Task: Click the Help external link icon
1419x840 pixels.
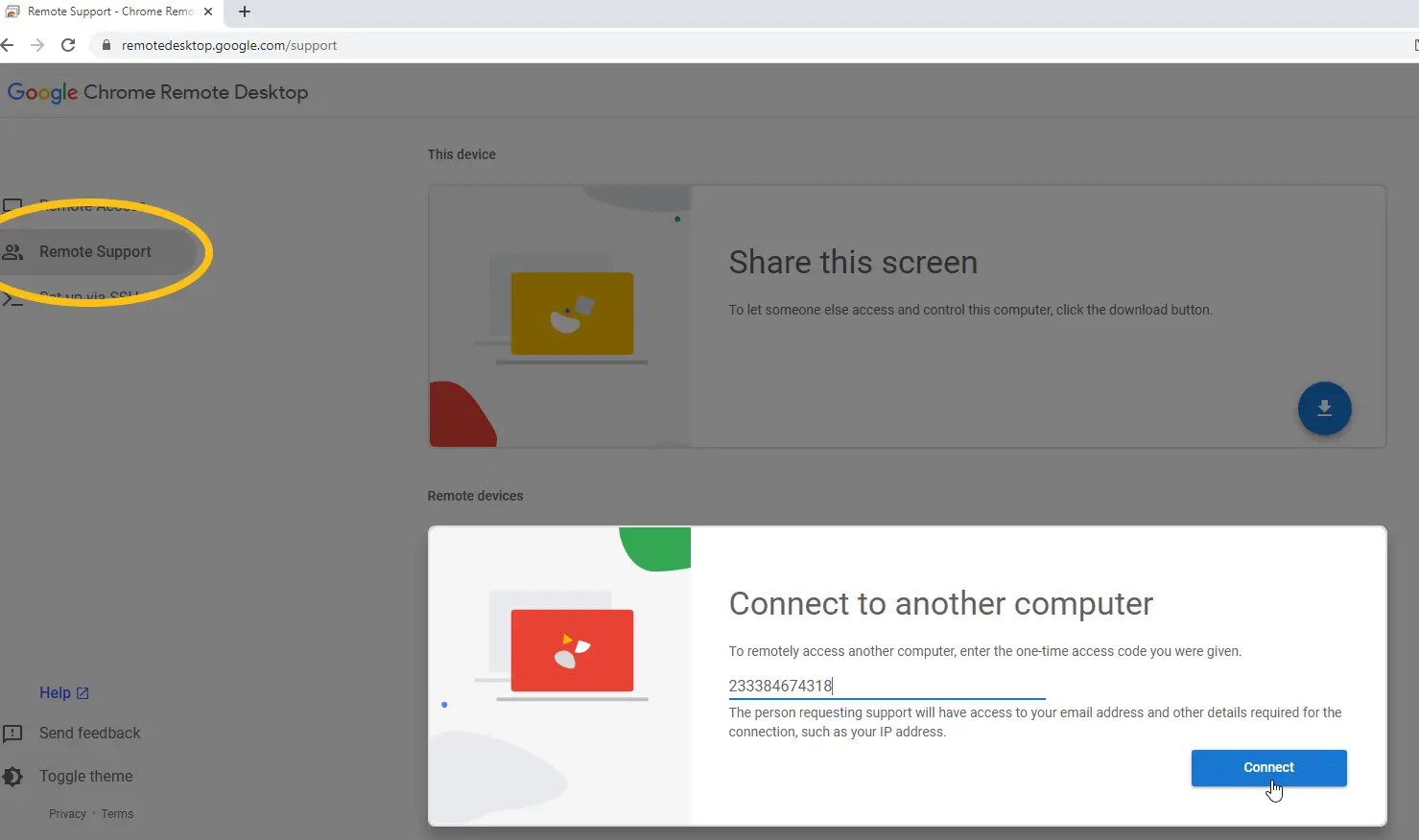Action: 83,692
